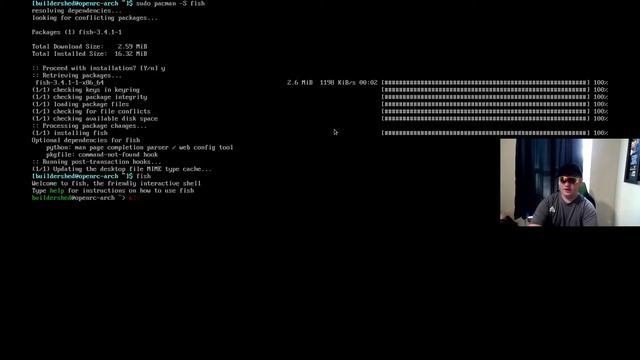Viewport: 640px width, 360px height.
Task: Click the green 'help' word
Action: coord(57,191)
